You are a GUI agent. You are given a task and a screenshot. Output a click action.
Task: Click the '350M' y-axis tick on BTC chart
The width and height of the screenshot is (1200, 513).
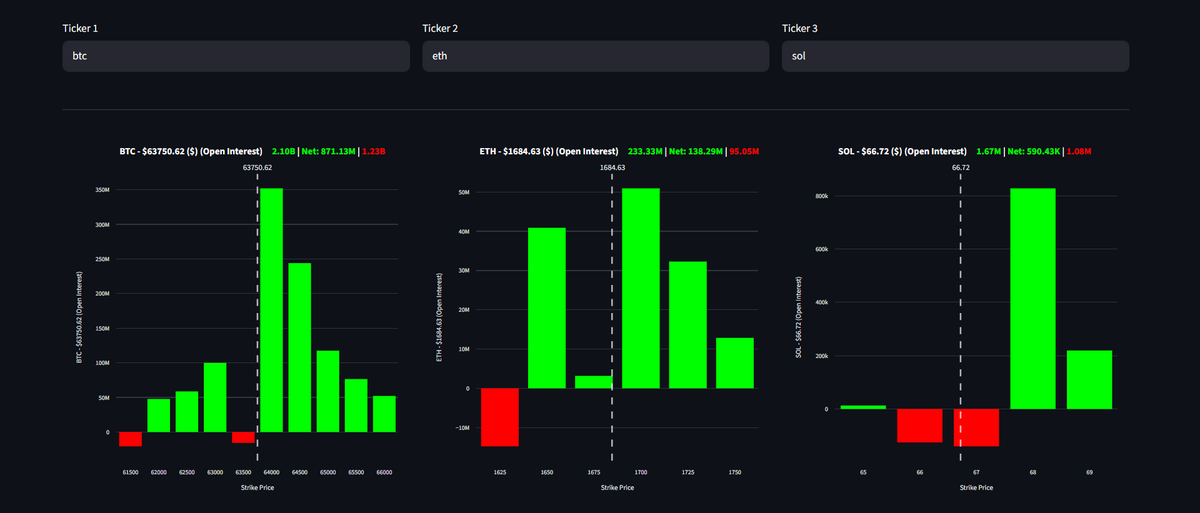(x=102, y=189)
